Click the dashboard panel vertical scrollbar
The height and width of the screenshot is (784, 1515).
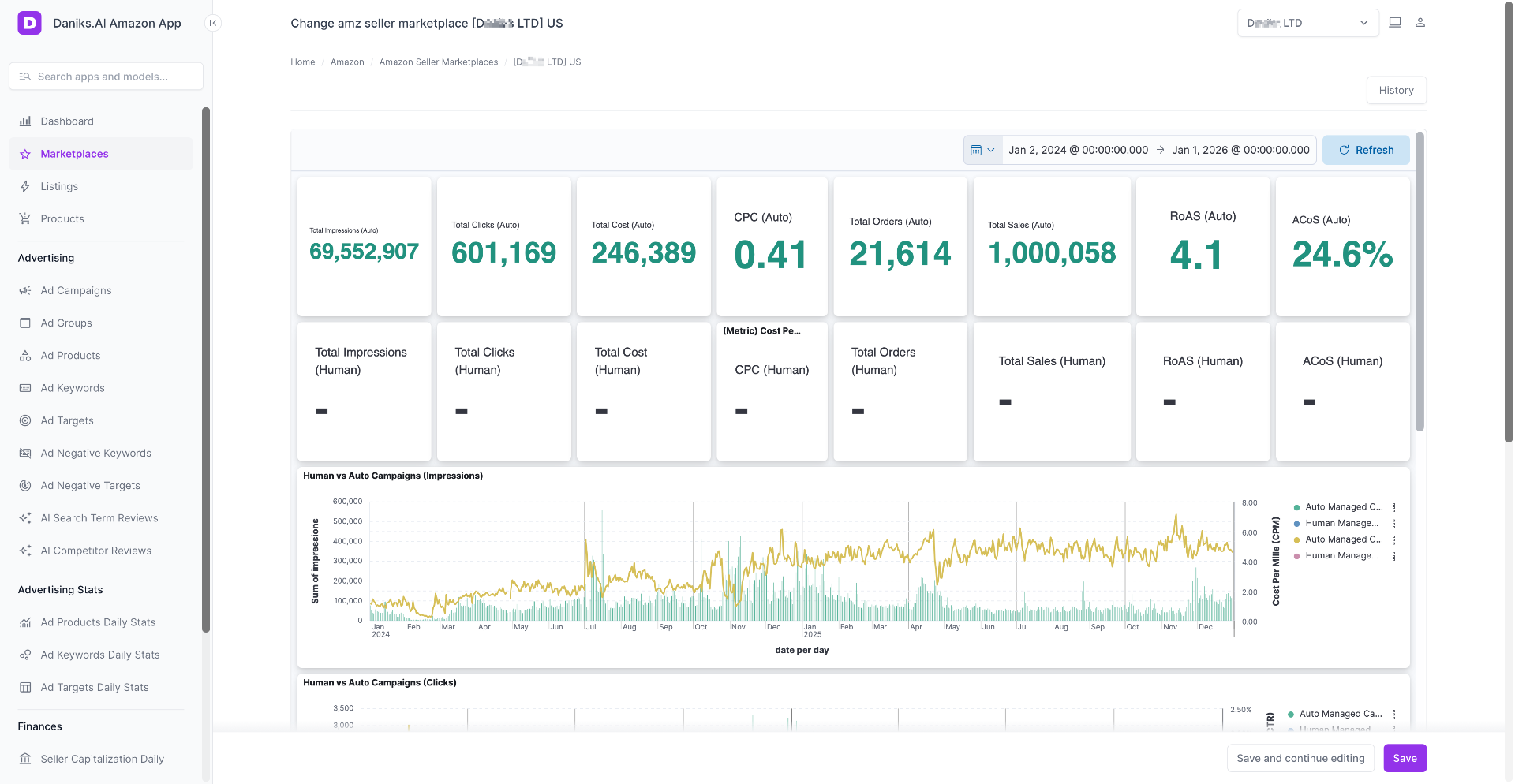[x=1420, y=281]
